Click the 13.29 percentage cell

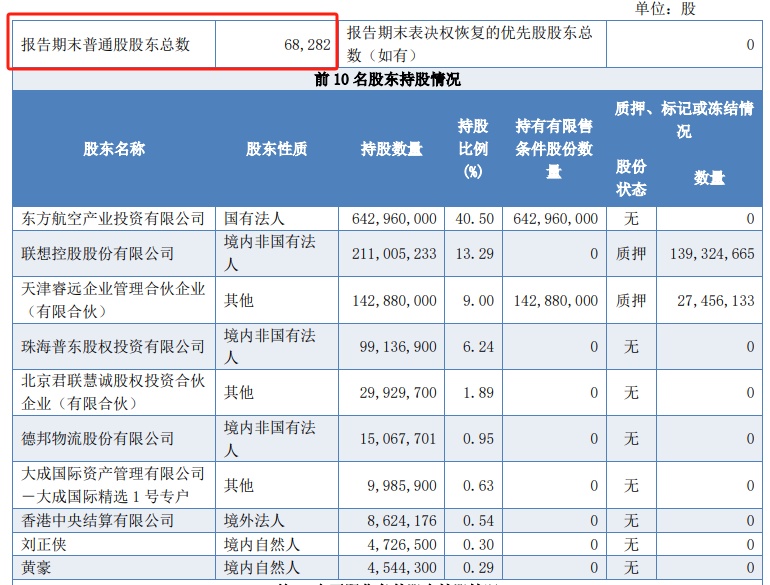474,253
